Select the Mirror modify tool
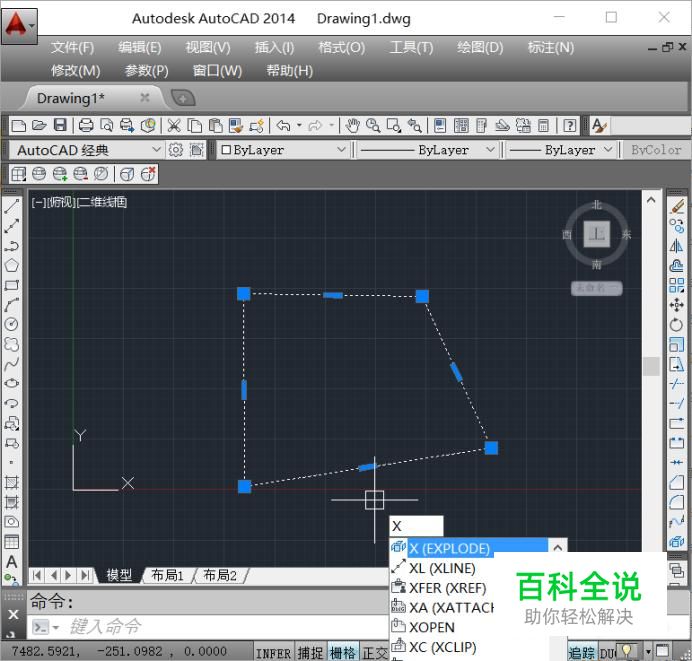Image resolution: width=692 pixels, height=661 pixels. pos(677,246)
